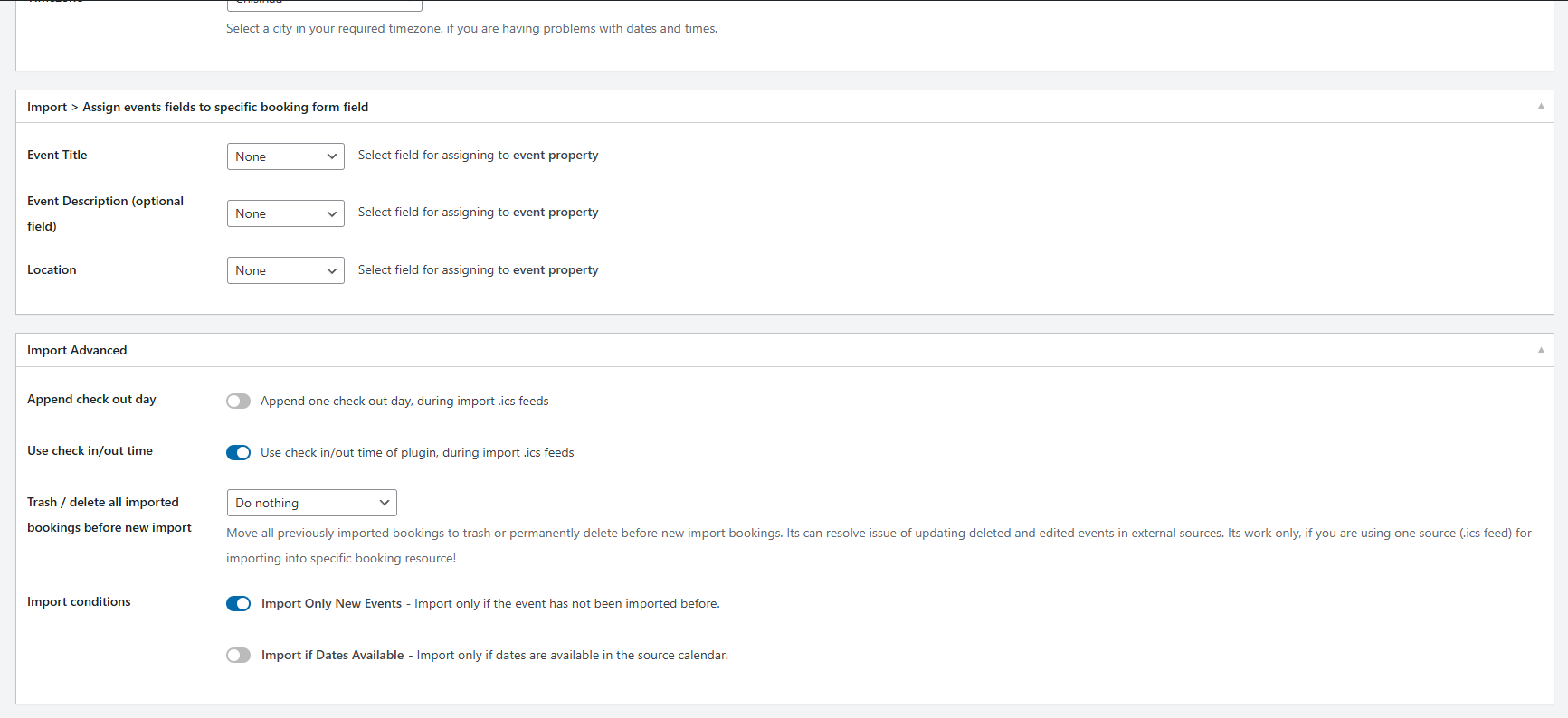Click the Import conditions row label
The height and width of the screenshot is (718, 1568).
tap(79, 601)
